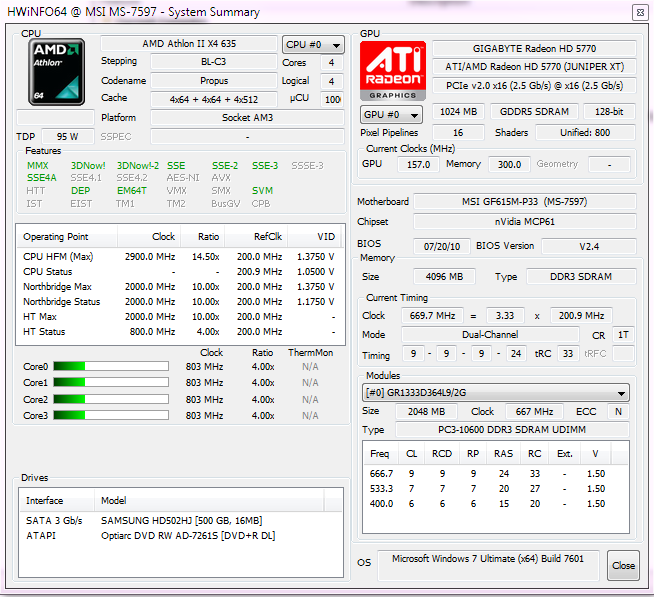Close the System Summary window via X
The width and height of the screenshot is (654, 597).
point(640,13)
